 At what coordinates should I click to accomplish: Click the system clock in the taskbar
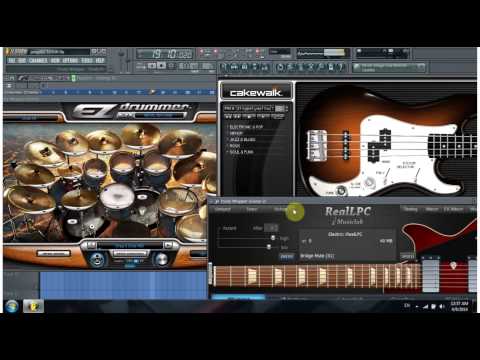click(459, 306)
